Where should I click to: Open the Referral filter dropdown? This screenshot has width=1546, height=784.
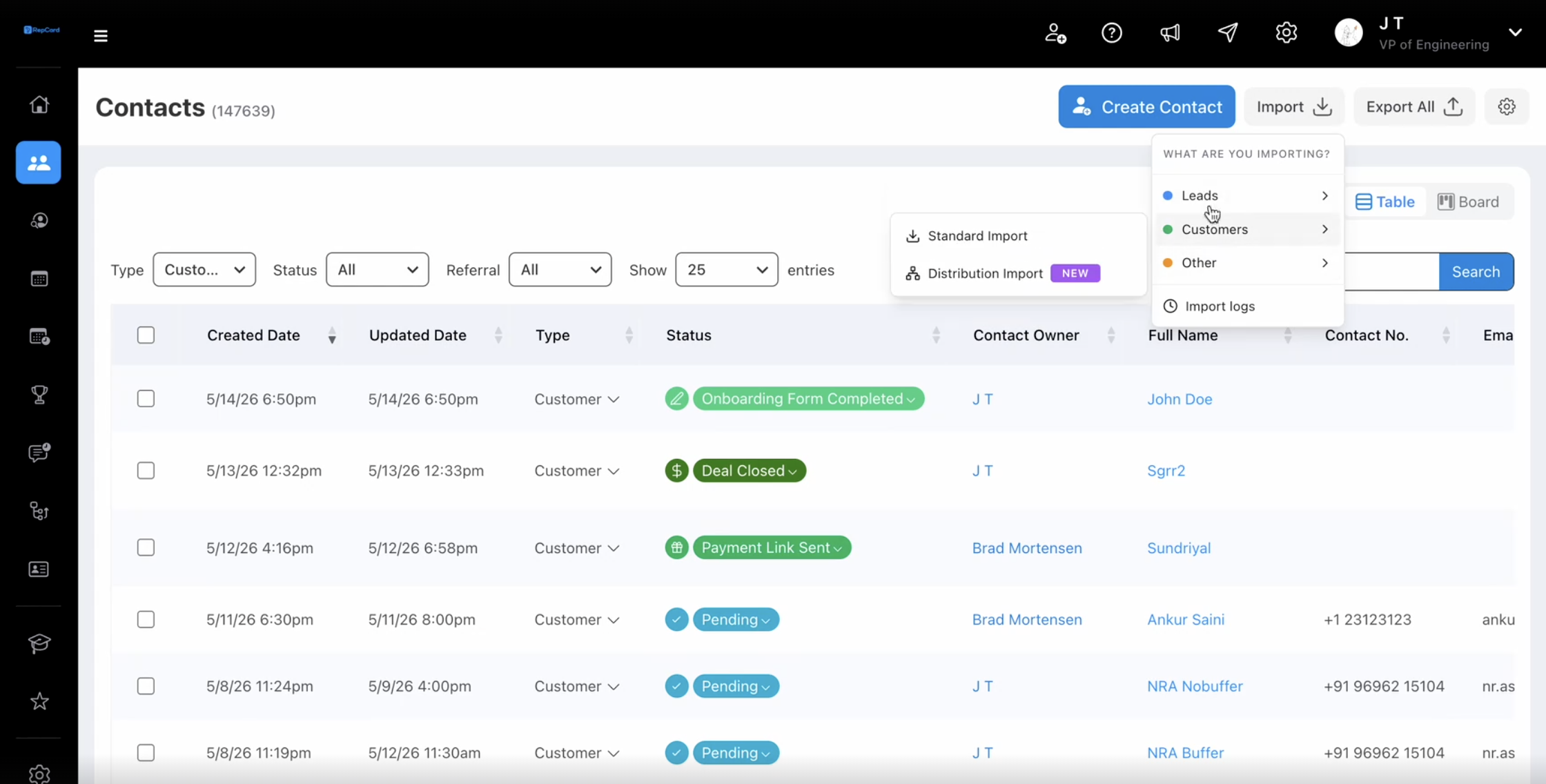(x=560, y=269)
